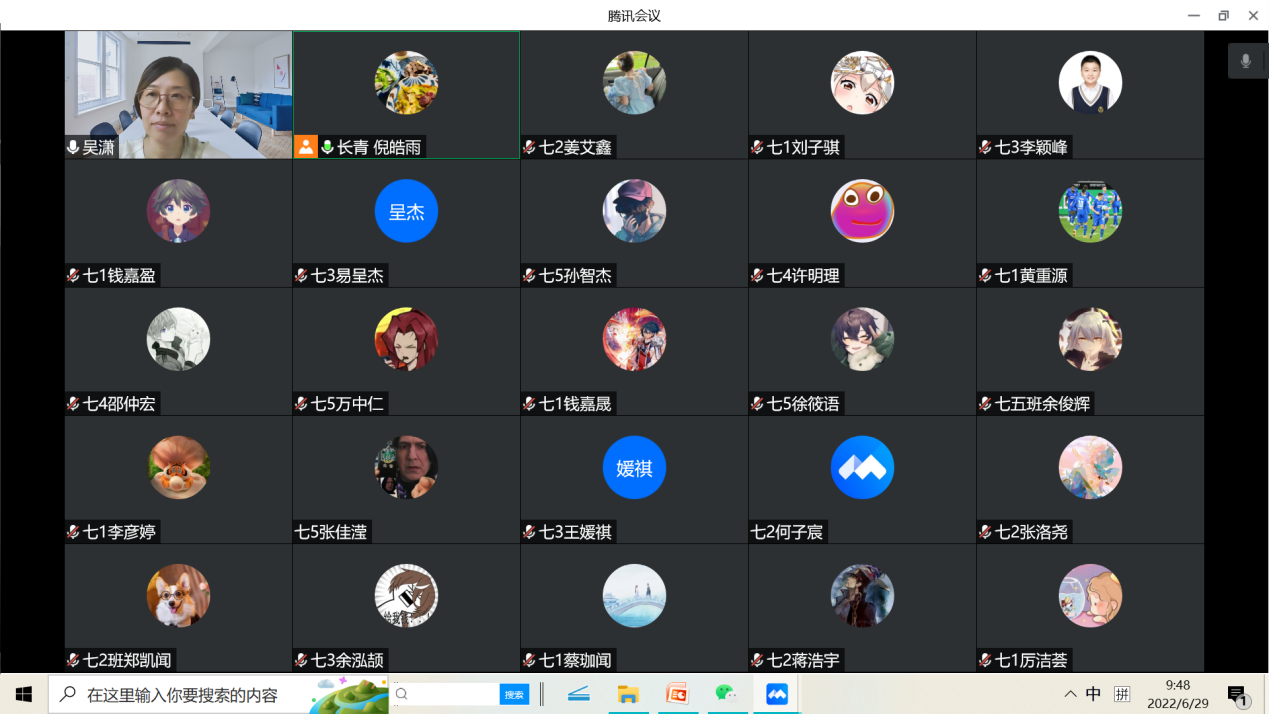Click the food photo avatar of 长青 倪皓雨

406,83
